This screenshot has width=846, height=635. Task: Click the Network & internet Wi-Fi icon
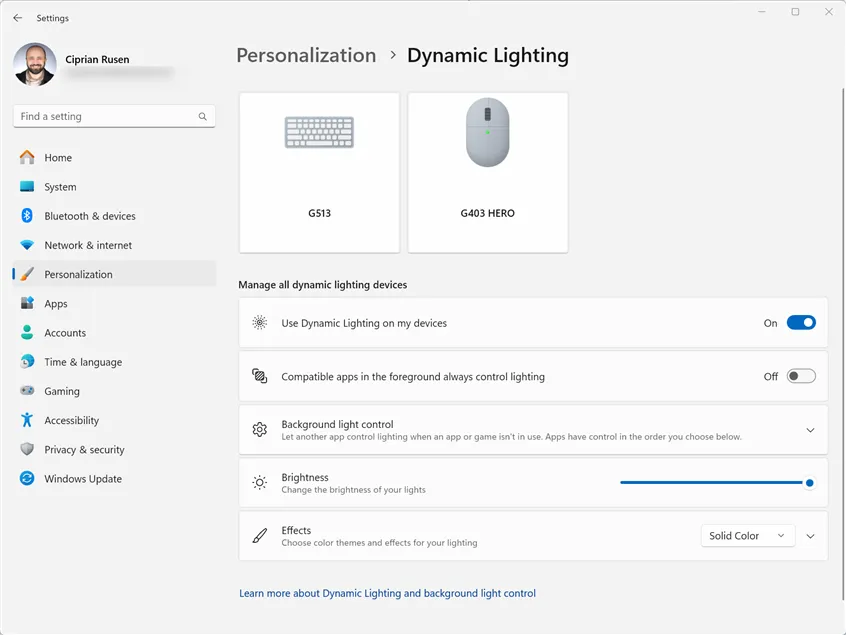tap(27, 245)
